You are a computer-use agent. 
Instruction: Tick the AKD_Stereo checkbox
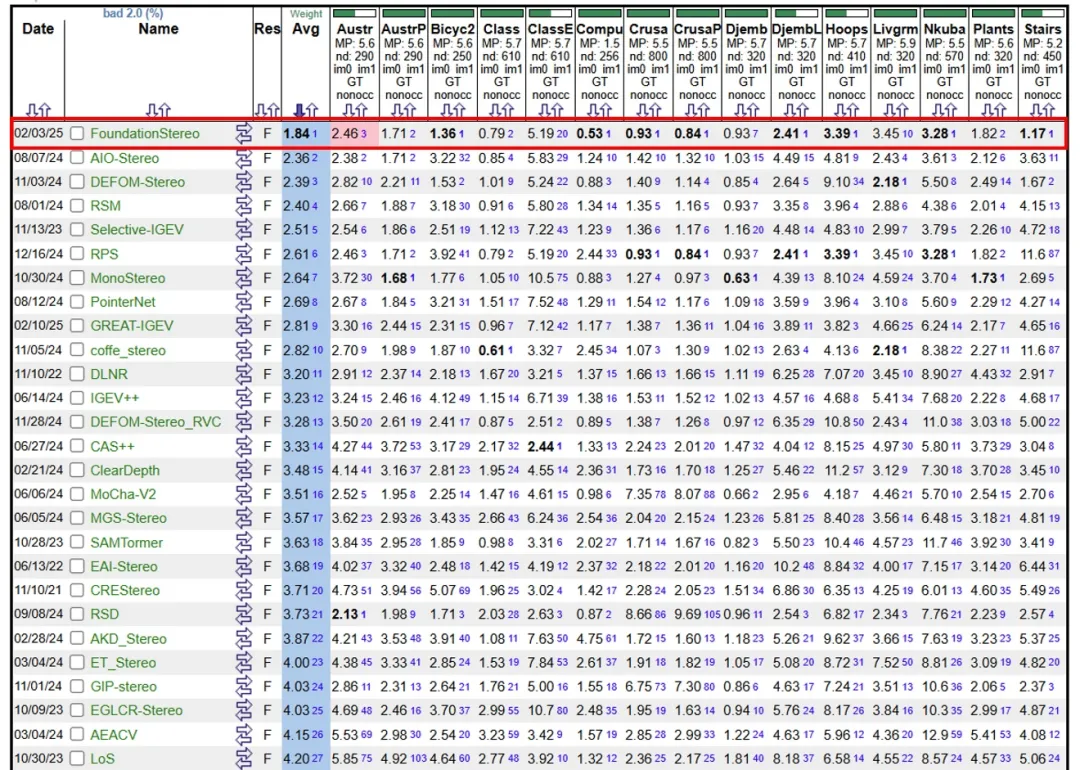(77, 638)
